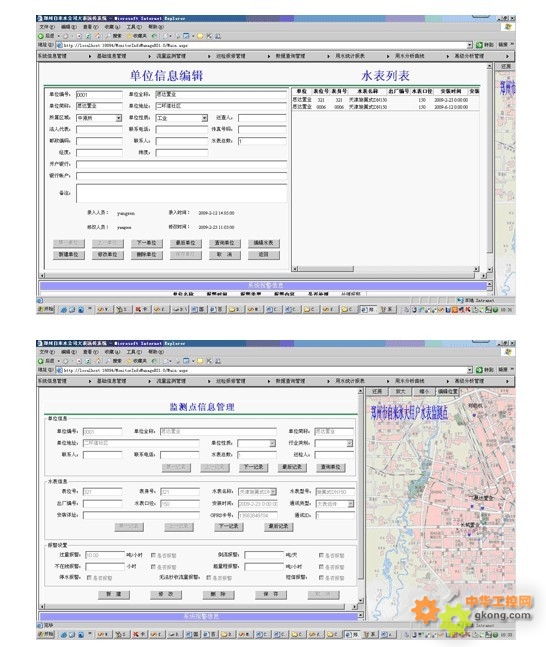Tick the 倒流报警 alarm checkbox

click(321, 555)
